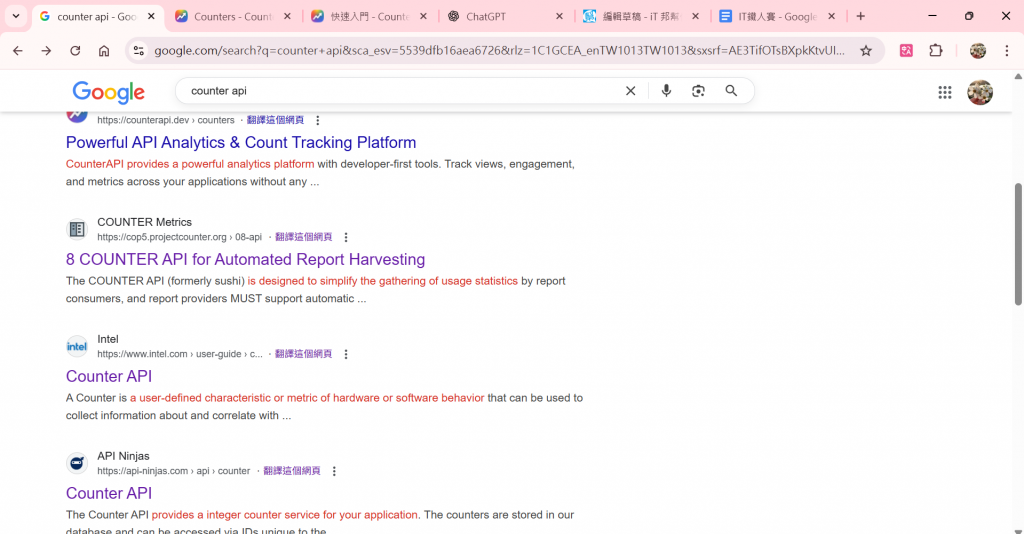
Task: Open the Extensions puzzle icon
Action: [936, 51]
